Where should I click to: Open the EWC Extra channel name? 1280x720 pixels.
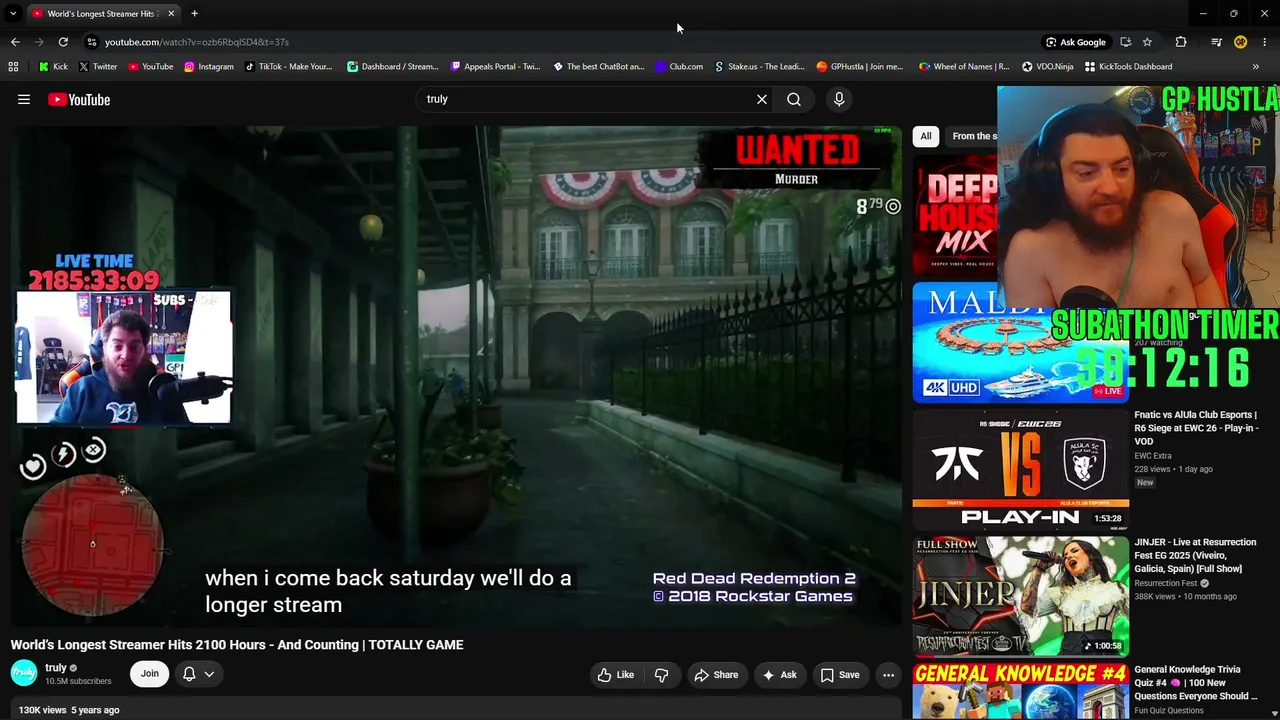[1152, 456]
